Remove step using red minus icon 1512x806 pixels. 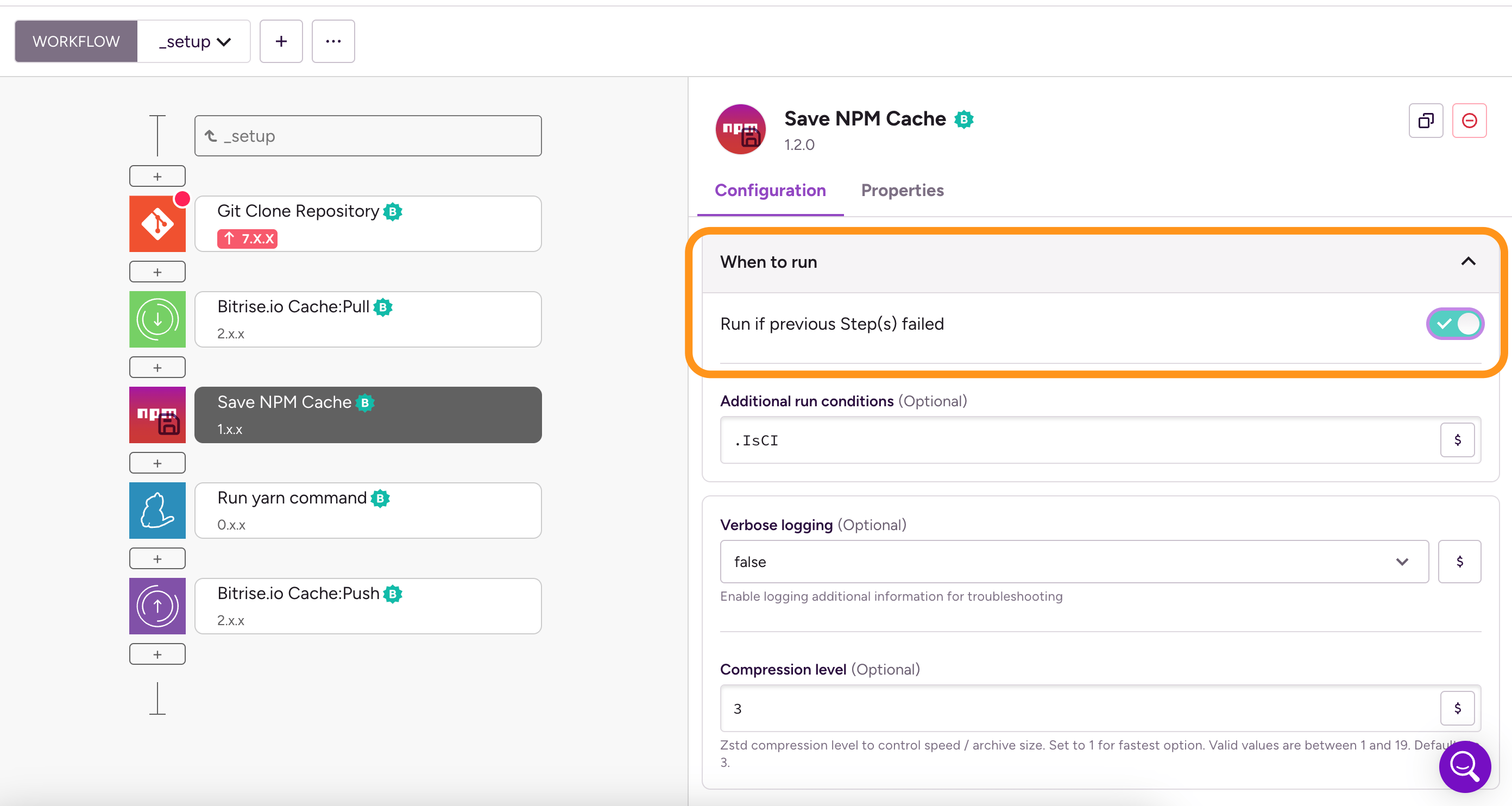pos(1469,121)
